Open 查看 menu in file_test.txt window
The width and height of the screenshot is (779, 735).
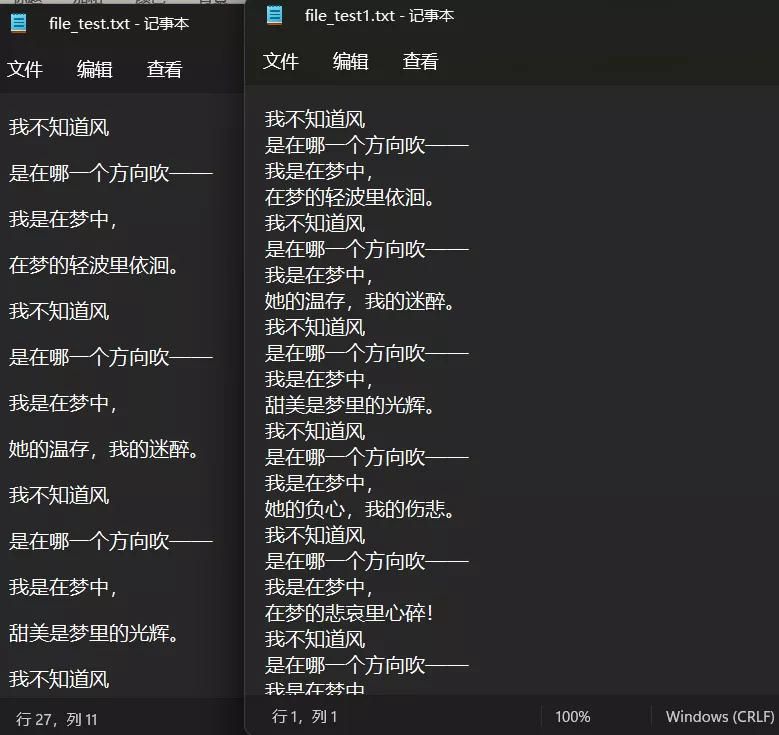[164, 69]
